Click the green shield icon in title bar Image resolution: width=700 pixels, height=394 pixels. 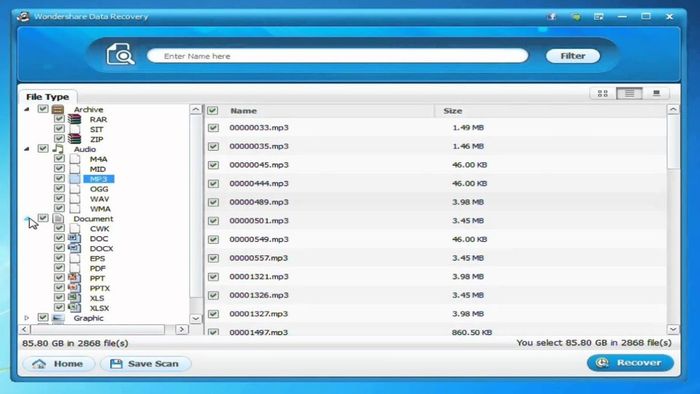tap(576, 17)
